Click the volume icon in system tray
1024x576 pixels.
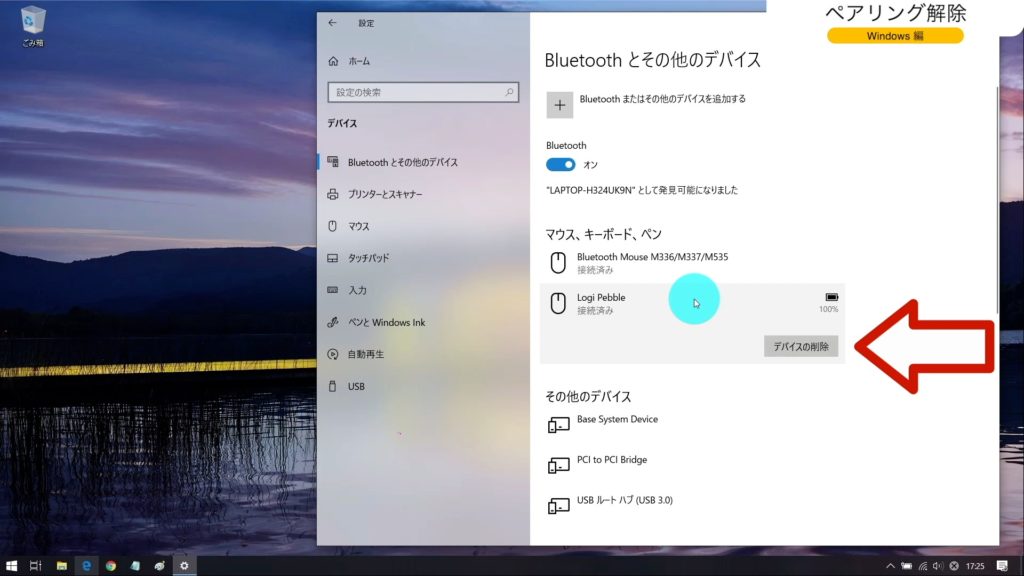[938, 566]
